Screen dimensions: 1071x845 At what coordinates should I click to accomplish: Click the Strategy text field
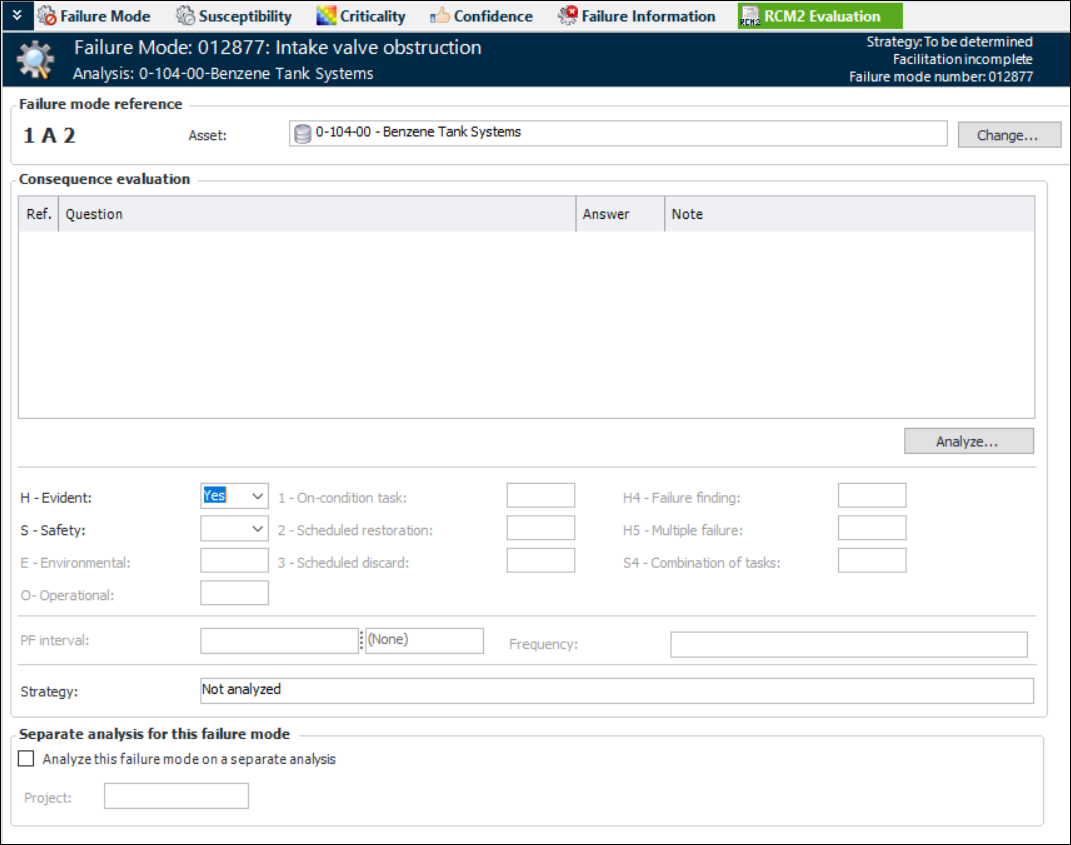point(616,690)
